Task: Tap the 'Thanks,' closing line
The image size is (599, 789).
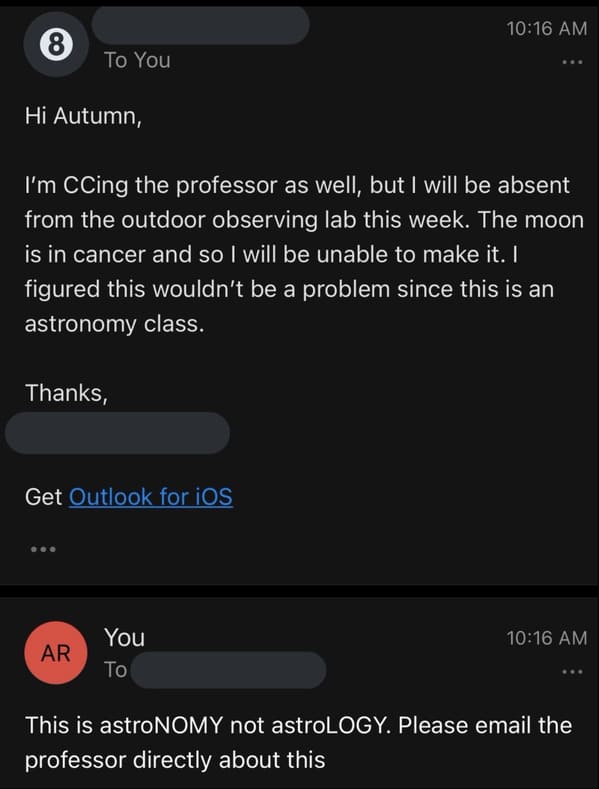Action: click(x=66, y=393)
